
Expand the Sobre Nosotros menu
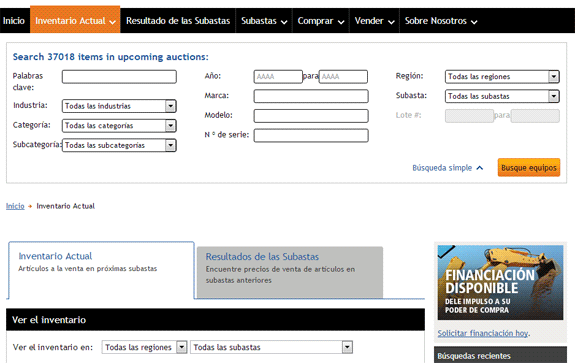pos(441,21)
